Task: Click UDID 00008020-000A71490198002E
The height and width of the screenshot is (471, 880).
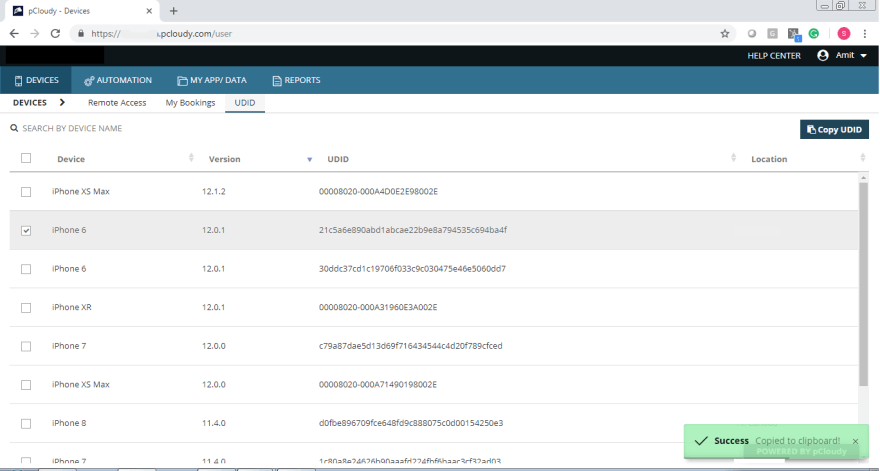Action: (378, 385)
